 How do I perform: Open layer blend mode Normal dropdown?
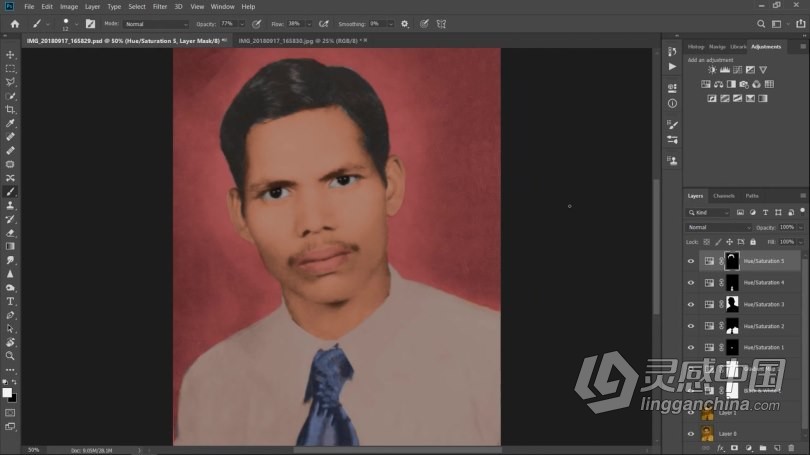click(x=719, y=227)
